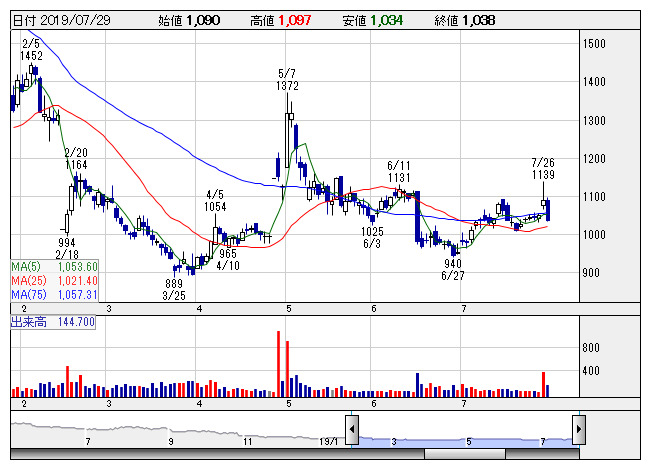Click the 終値 closing price value

pos(479,20)
